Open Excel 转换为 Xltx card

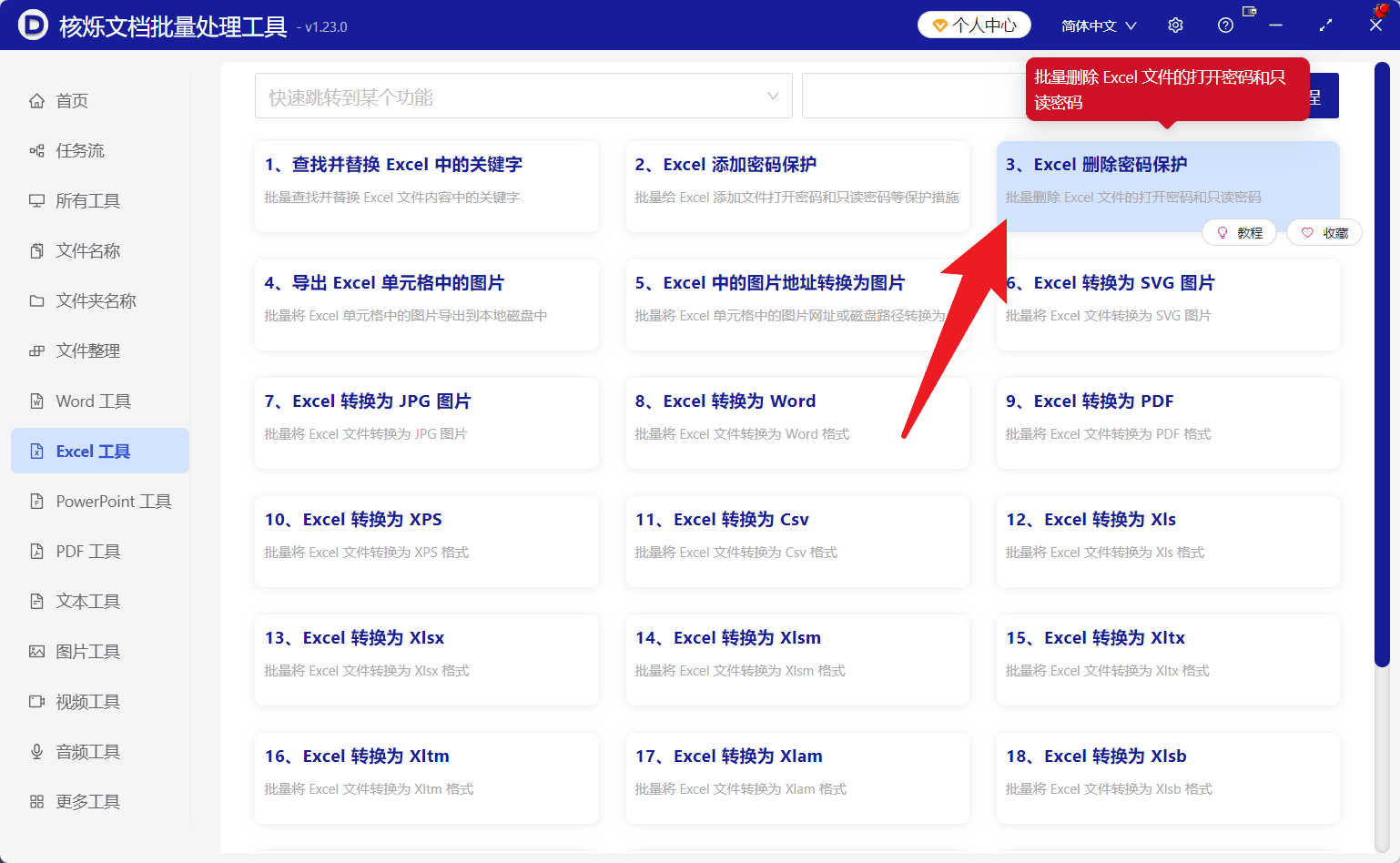tap(1168, 660)
